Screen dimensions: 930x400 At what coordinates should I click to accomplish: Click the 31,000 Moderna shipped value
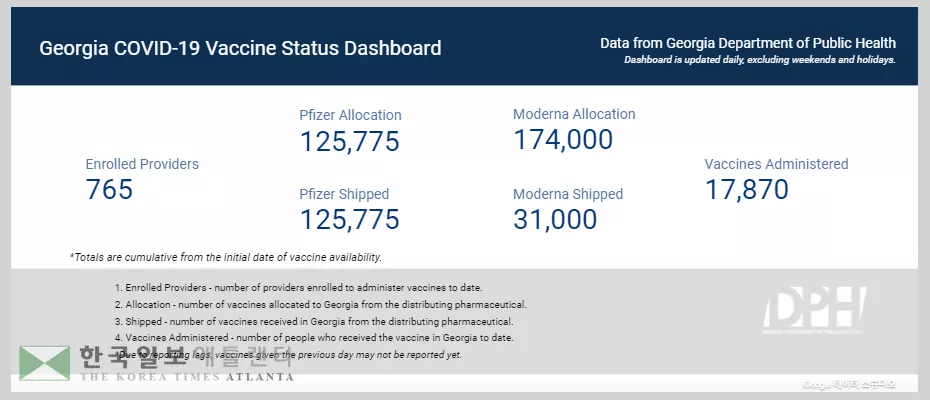point(555,220)
